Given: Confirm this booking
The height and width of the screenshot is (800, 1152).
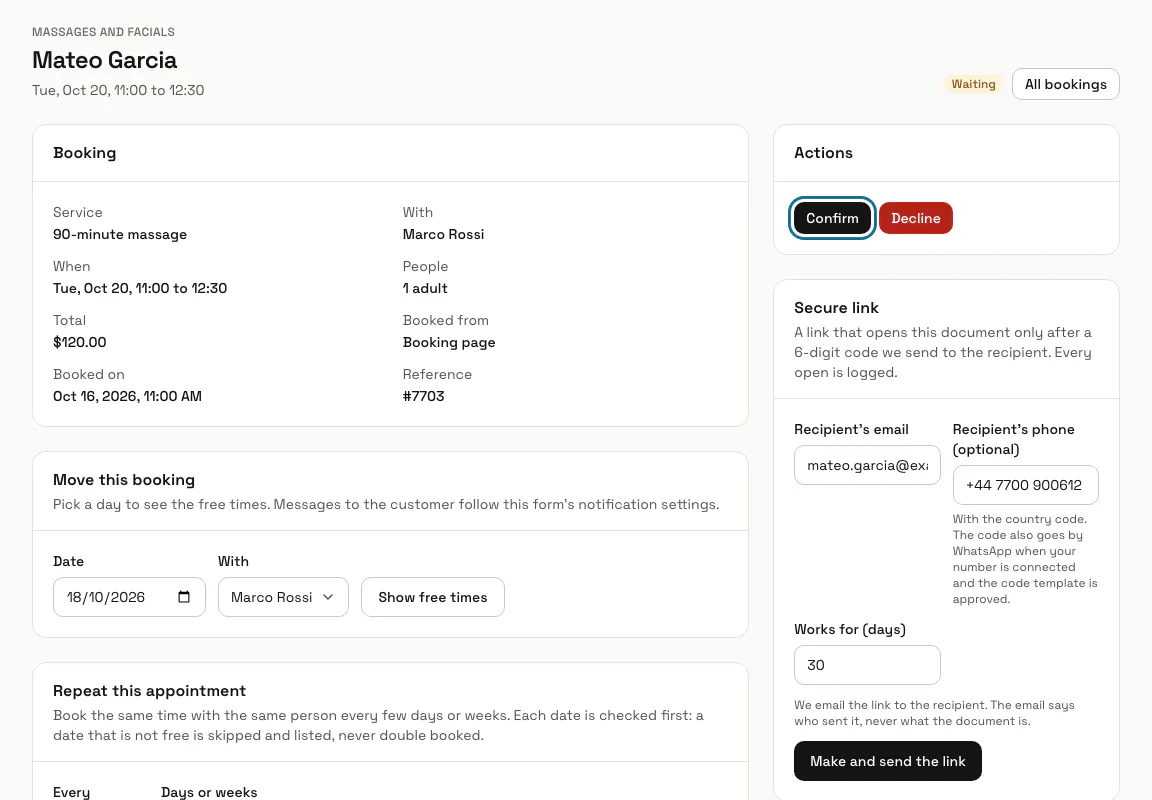Looking at the screenshot, I should [x=832, y=218].
